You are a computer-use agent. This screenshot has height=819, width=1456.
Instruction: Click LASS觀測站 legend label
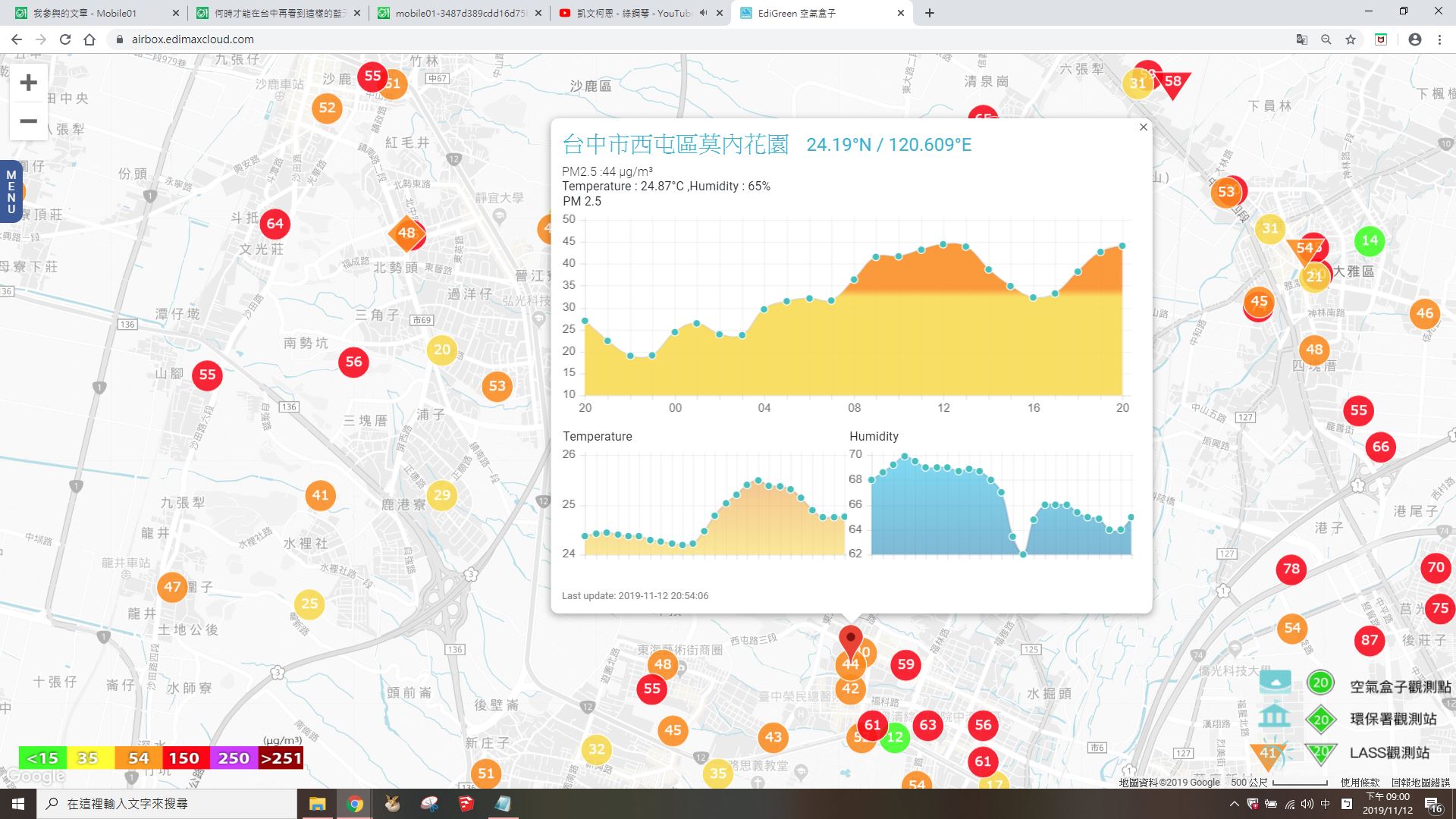tap(1389, 753)
